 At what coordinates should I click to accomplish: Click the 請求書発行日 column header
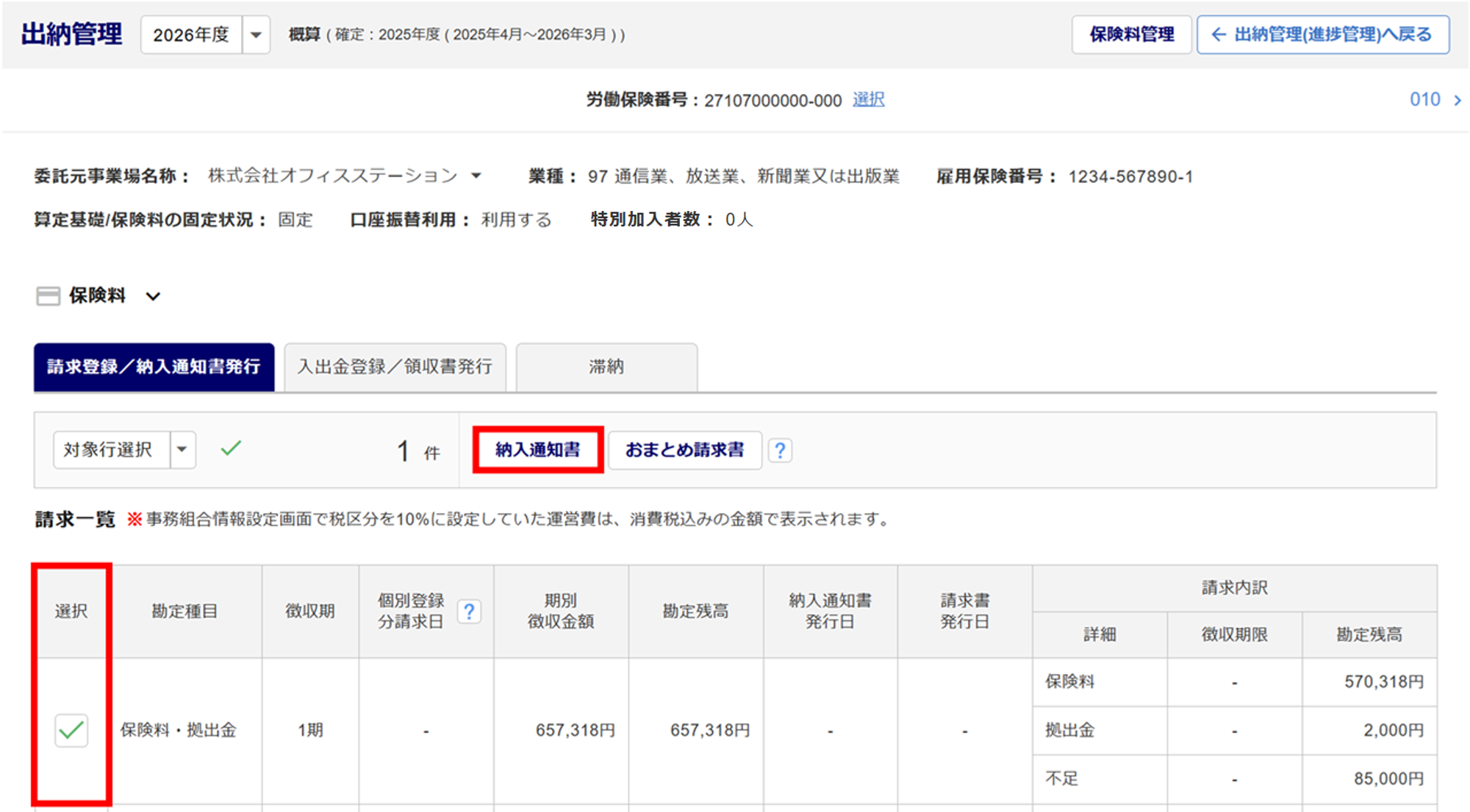pos(964,611)
